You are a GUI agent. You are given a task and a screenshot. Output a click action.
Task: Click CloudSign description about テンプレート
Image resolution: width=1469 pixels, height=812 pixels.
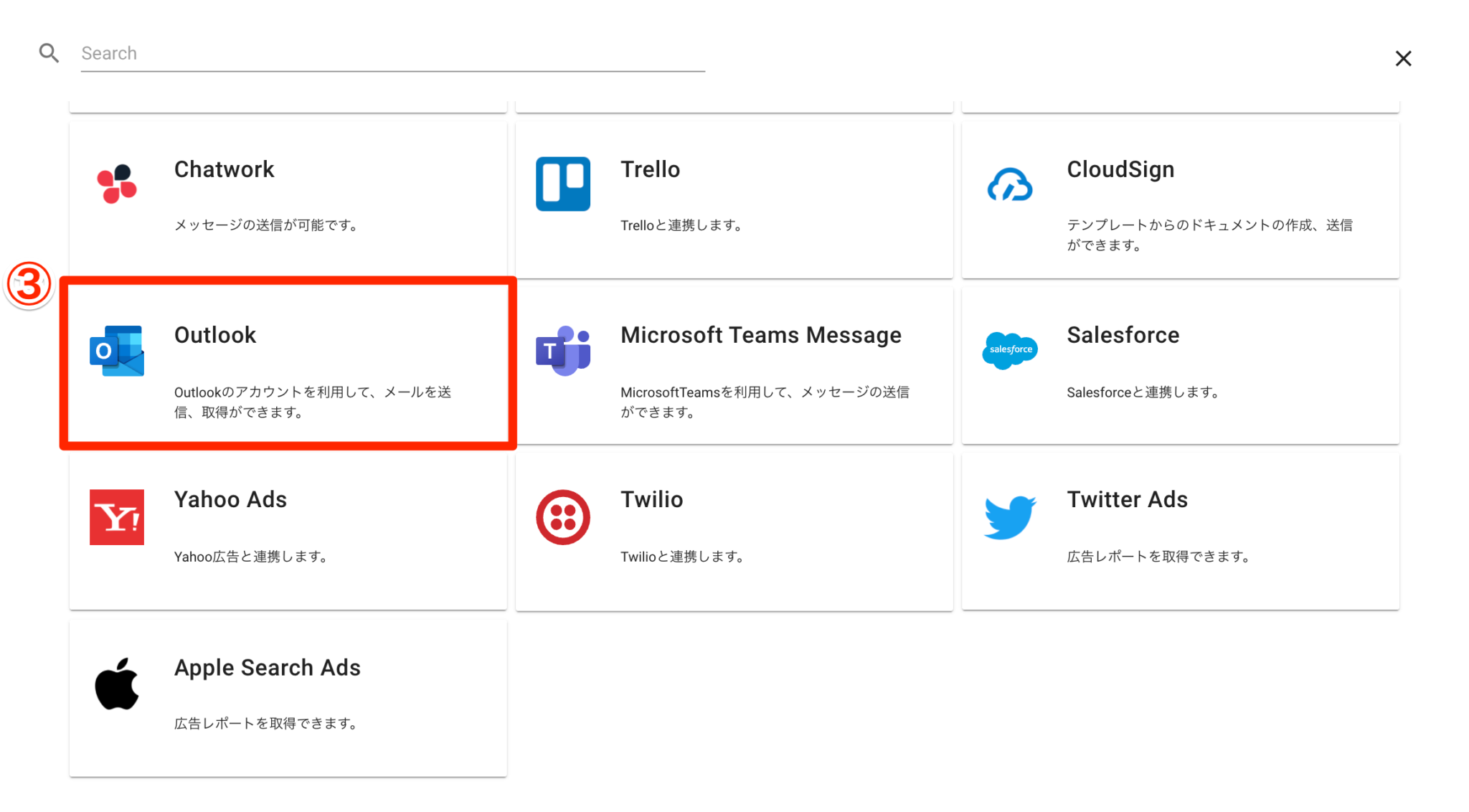pos(1209,235)
